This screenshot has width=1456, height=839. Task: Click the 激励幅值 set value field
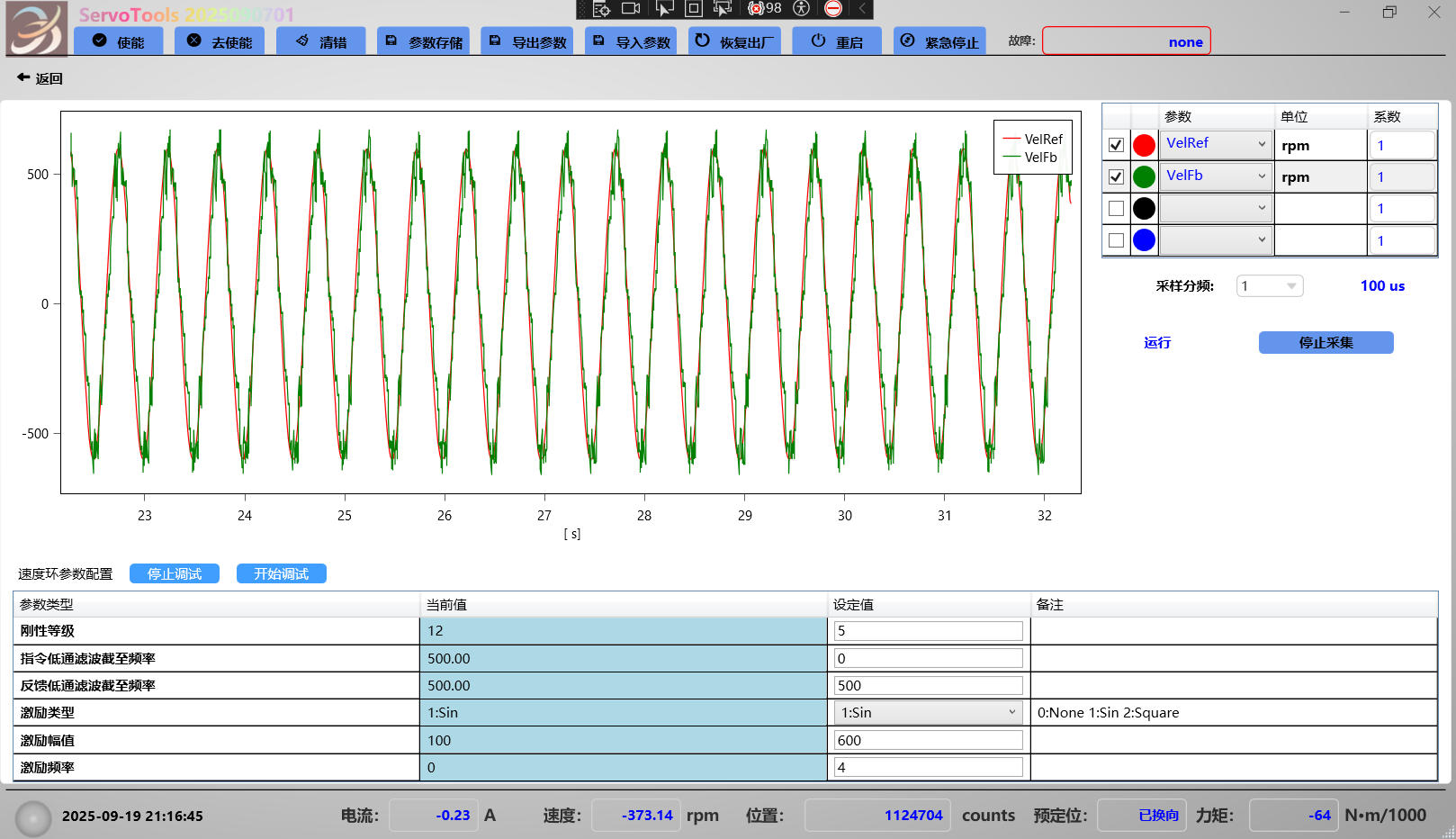(x=929, y=740)
